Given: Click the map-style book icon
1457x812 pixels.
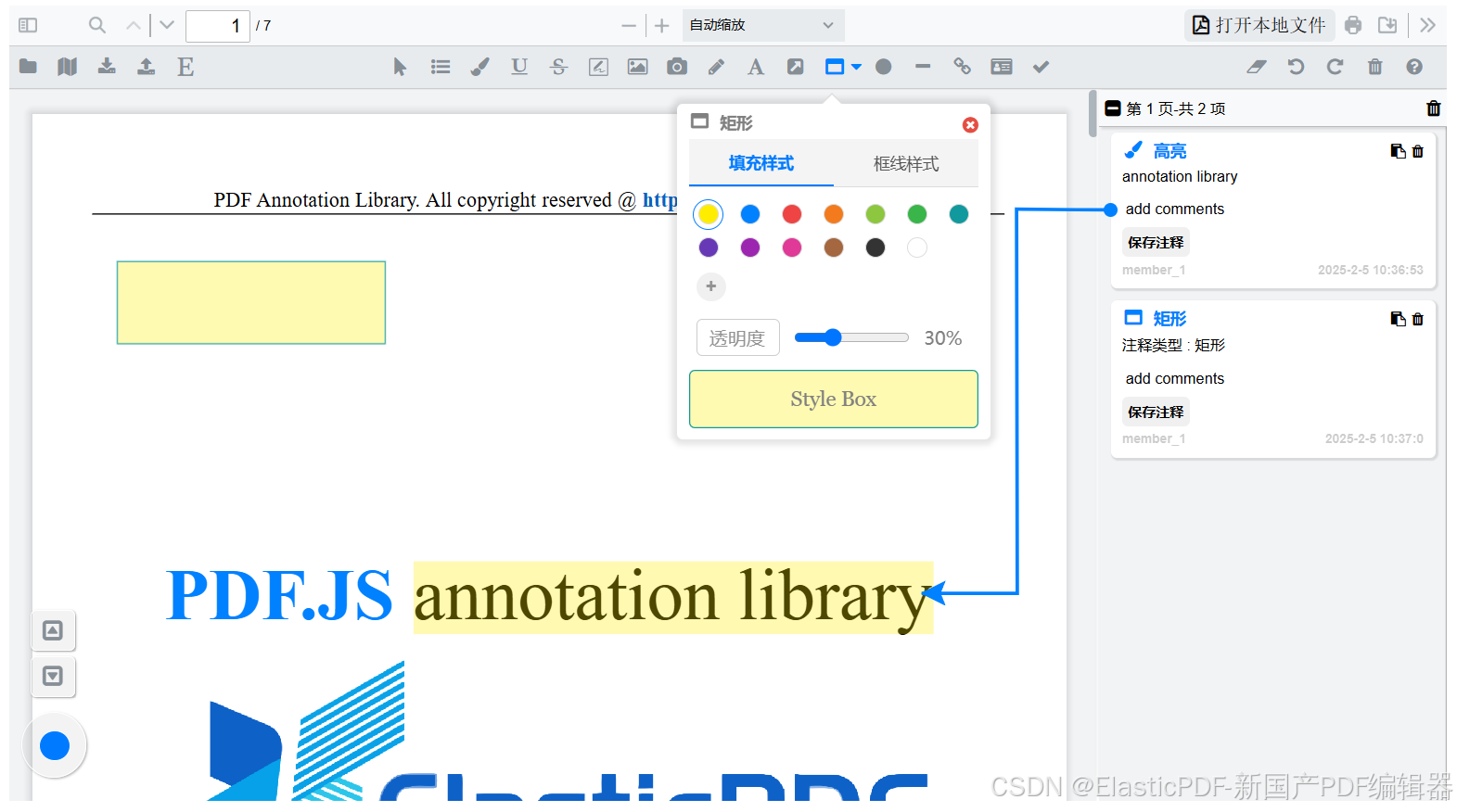Looking at the screenshot, I should point(67,67).
